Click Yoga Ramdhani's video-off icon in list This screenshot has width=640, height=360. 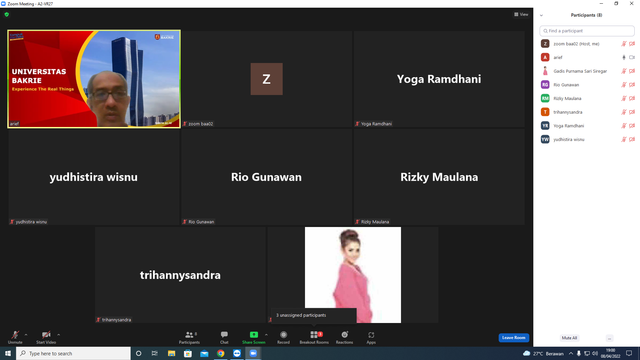632,126
